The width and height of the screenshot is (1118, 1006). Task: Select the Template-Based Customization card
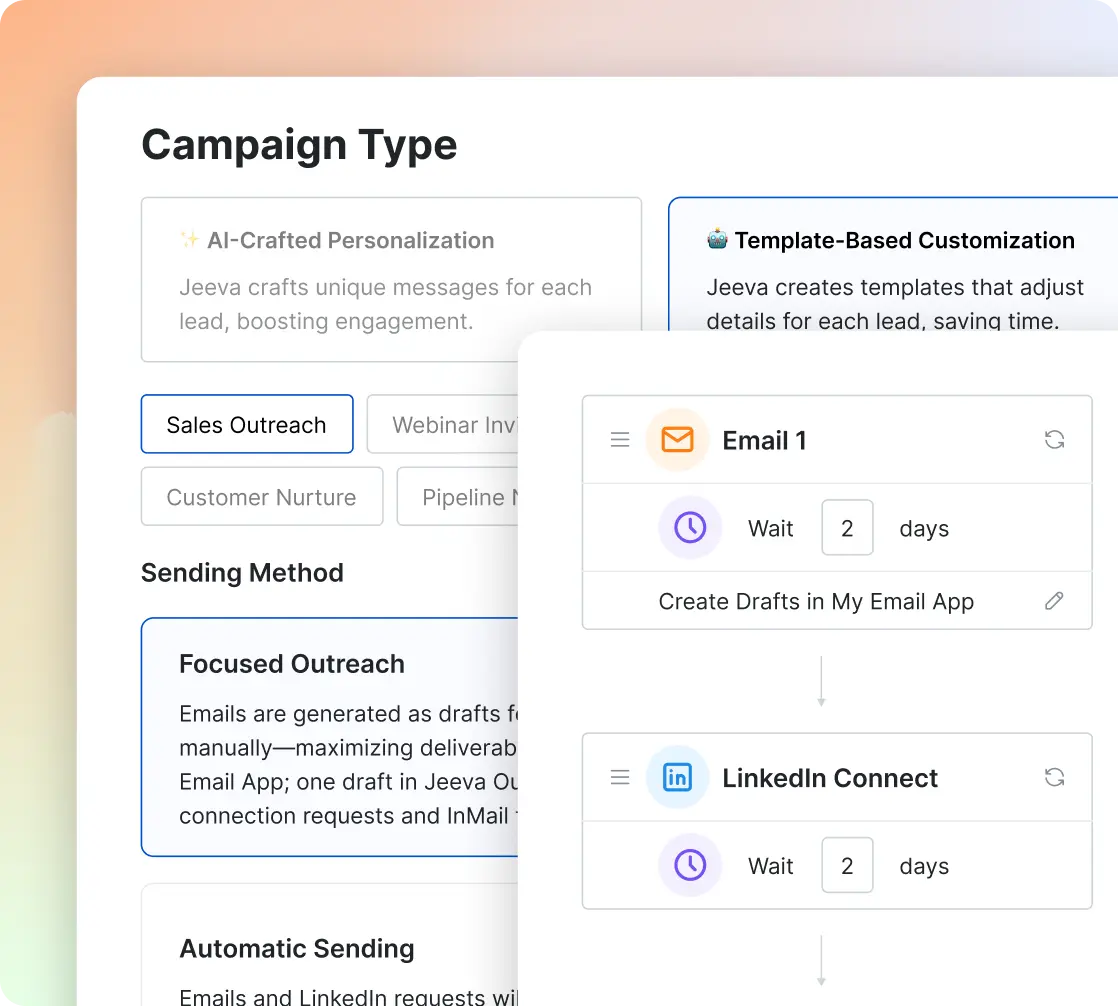(893, 264)
